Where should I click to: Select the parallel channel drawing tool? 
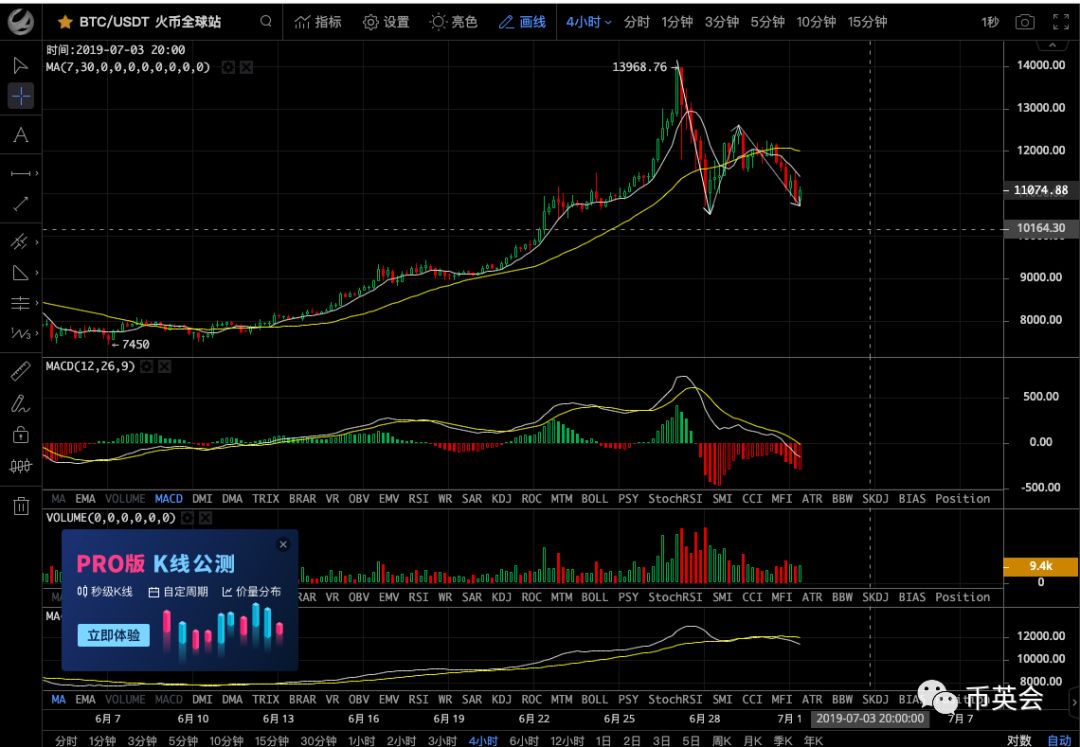pyautogui.click(x=19, y=242)
